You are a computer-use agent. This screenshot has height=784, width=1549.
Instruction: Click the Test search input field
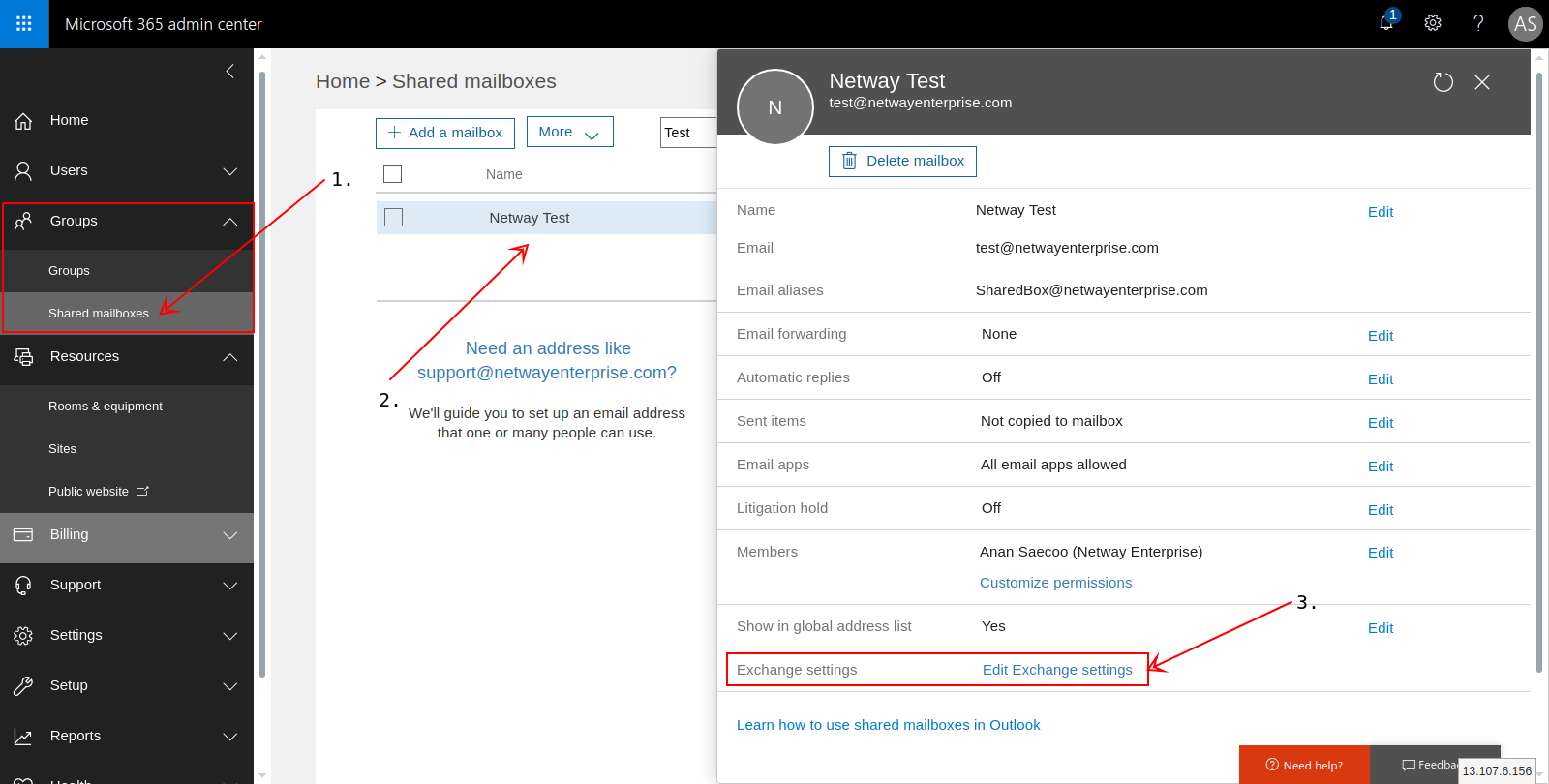(x=687, y=133)
